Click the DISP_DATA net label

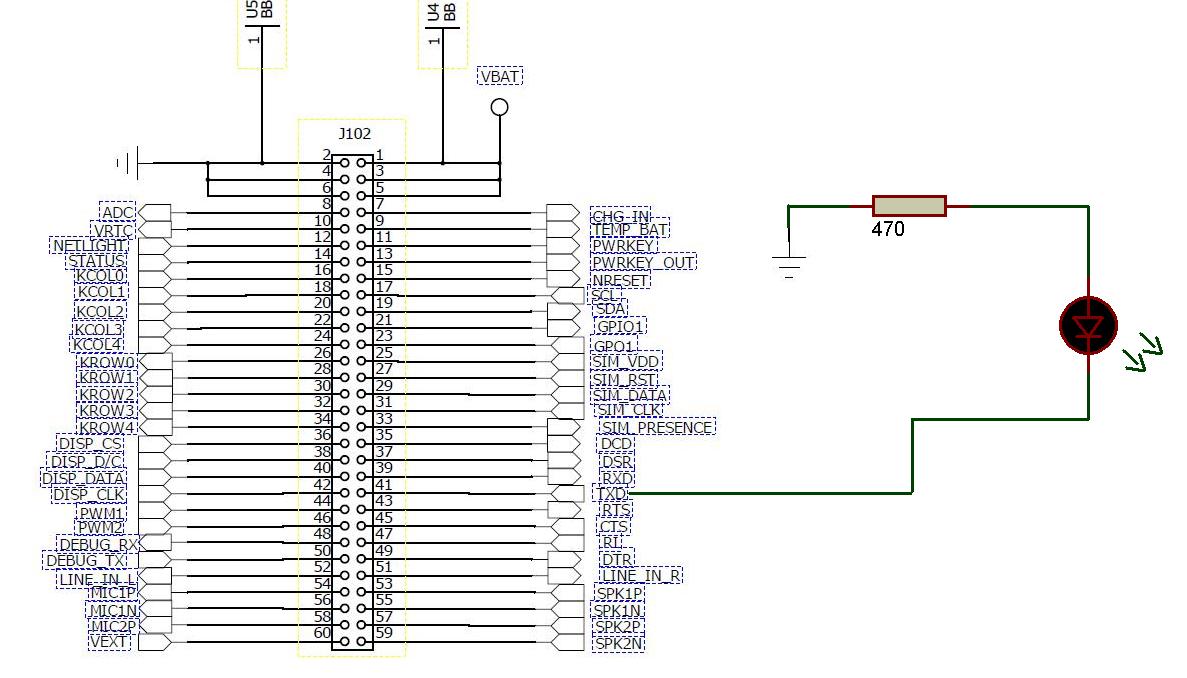[x=83, y=478]
